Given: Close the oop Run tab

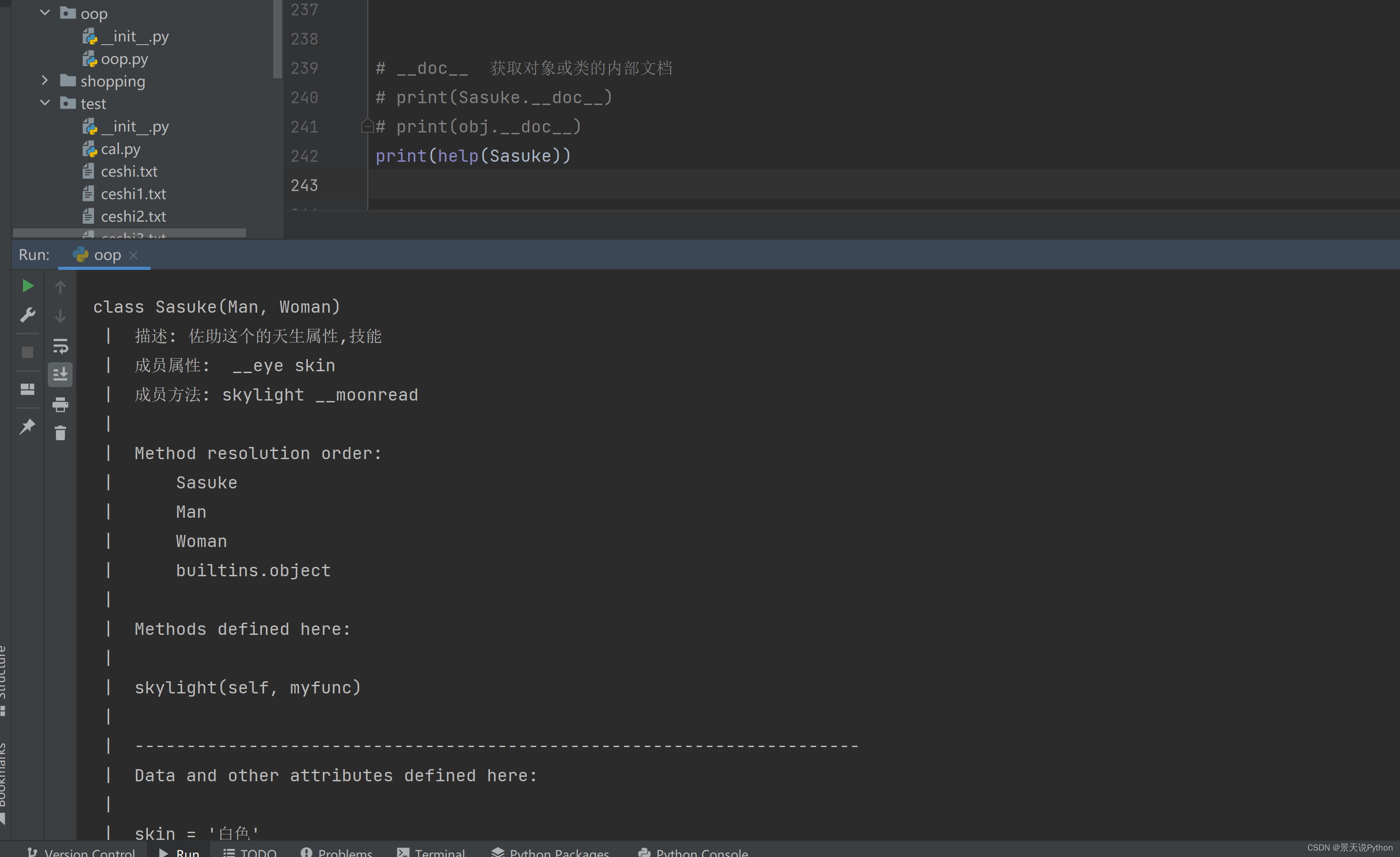Looking at the screenshot, I should (133, 255).
